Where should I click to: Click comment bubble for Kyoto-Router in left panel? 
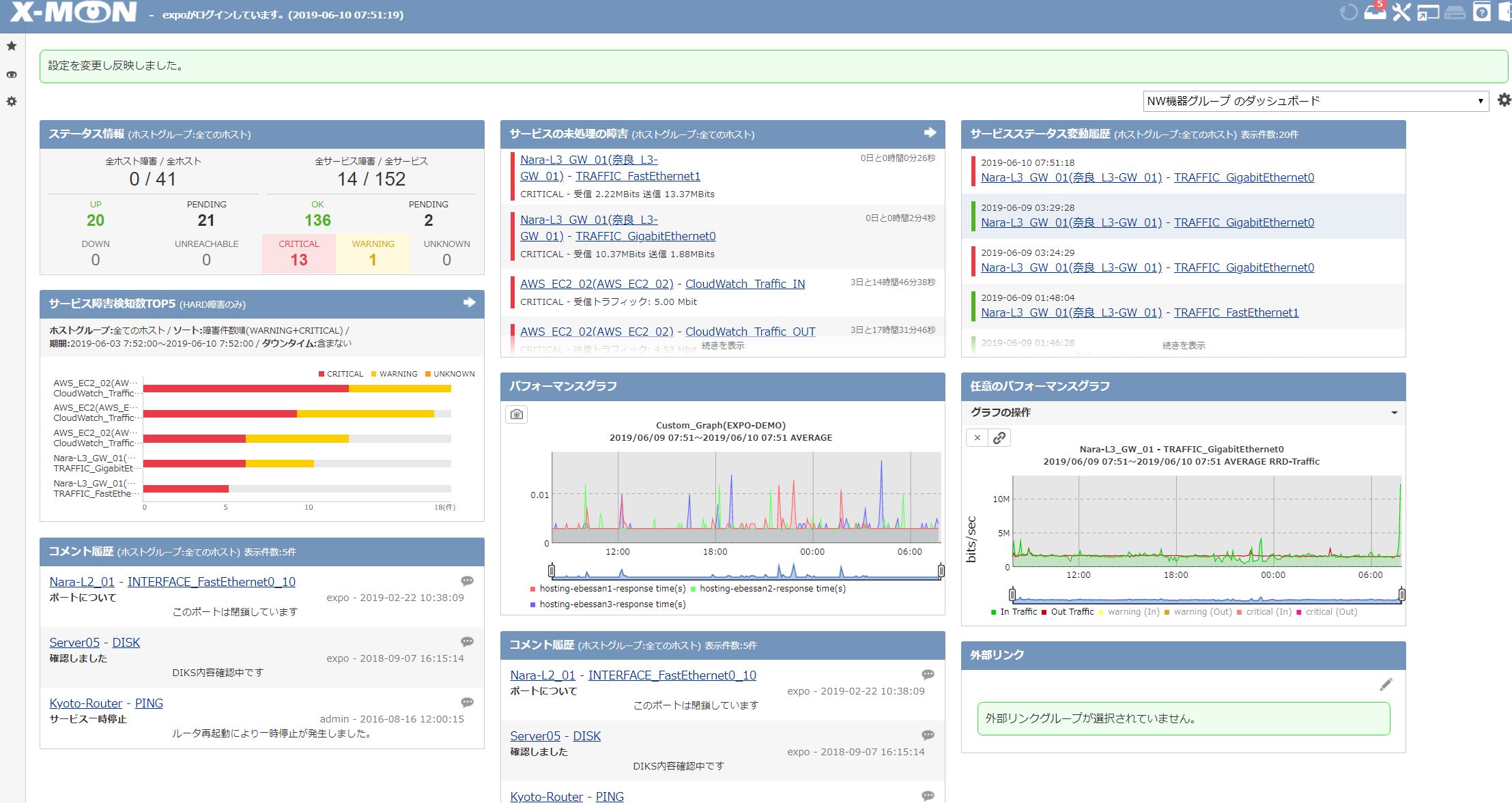click(x=467, y=703)
